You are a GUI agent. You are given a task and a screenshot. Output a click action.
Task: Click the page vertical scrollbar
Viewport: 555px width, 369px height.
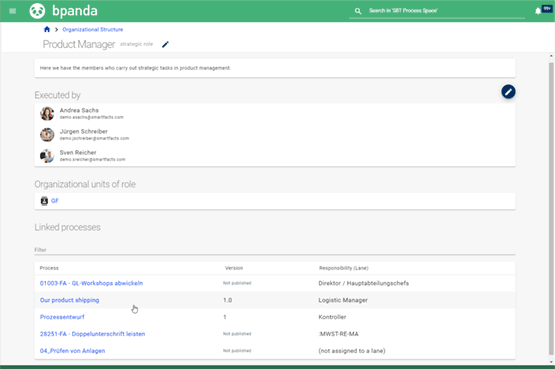pos(551,208)
